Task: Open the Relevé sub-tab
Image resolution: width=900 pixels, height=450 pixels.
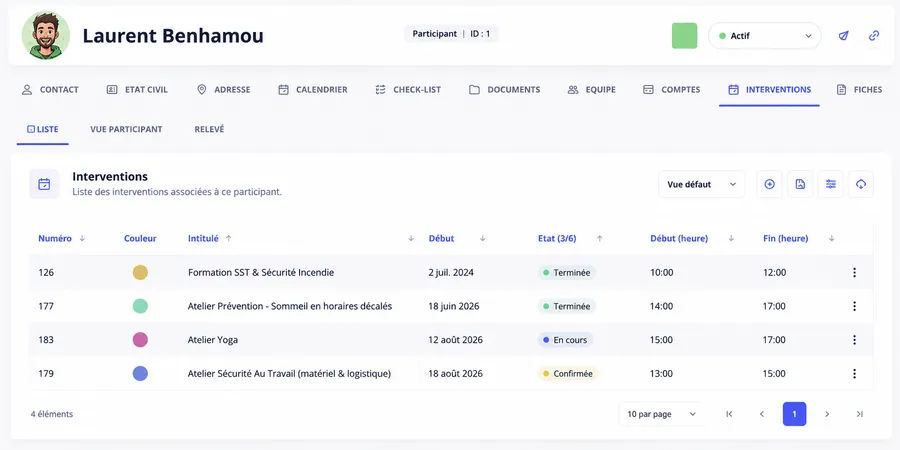Action: point(210,129)
